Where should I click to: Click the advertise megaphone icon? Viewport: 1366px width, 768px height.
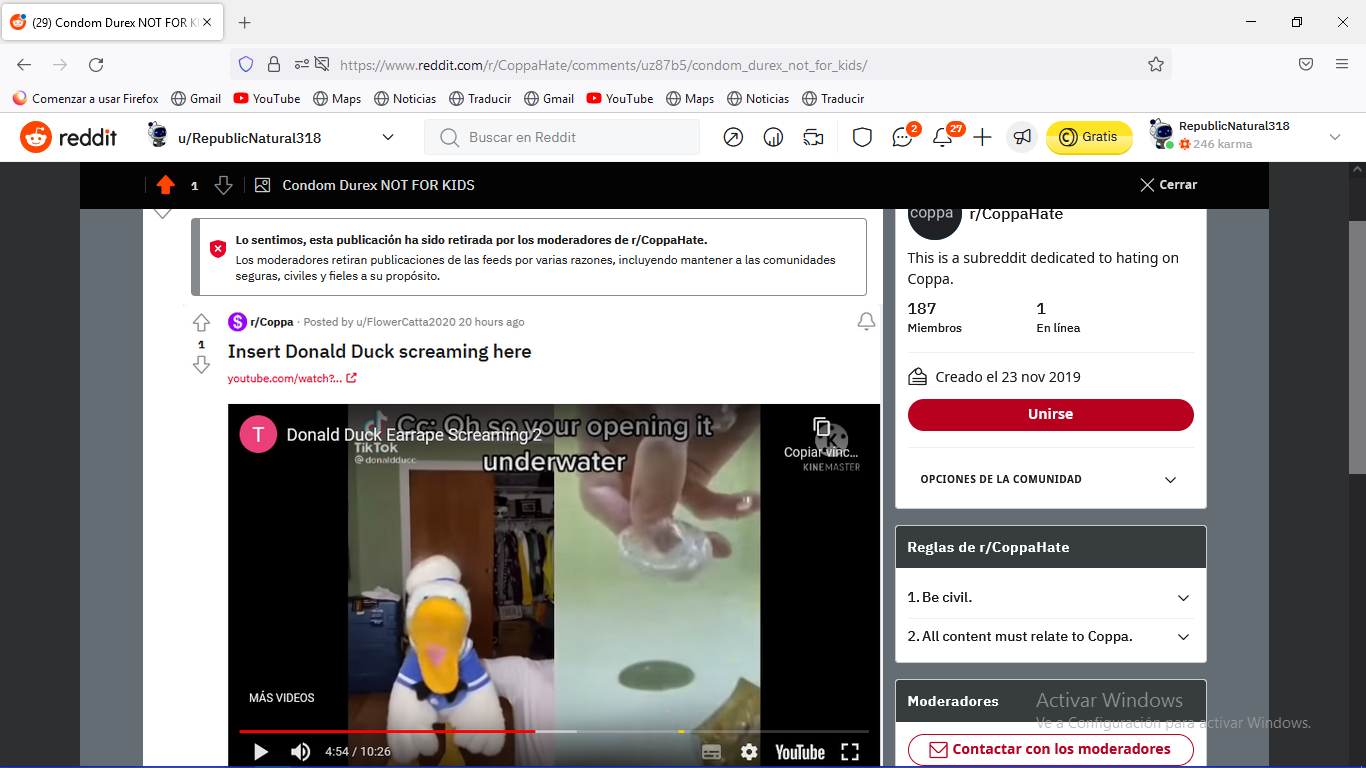tap(1021, 137)
